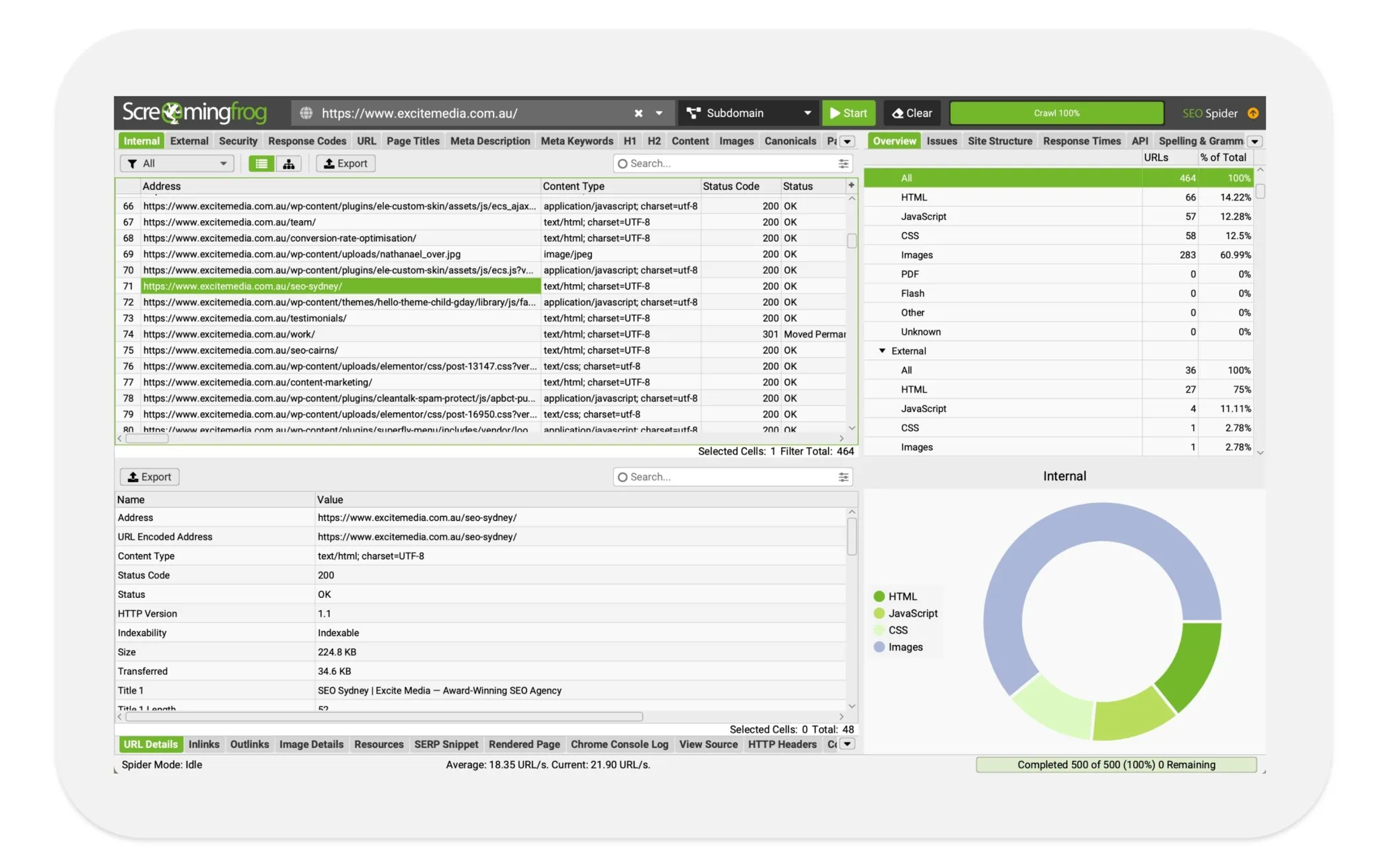Open the HTTP Headers bottom tab
The width and height of the screenshot is (1379, 868).
pos(782,744)
